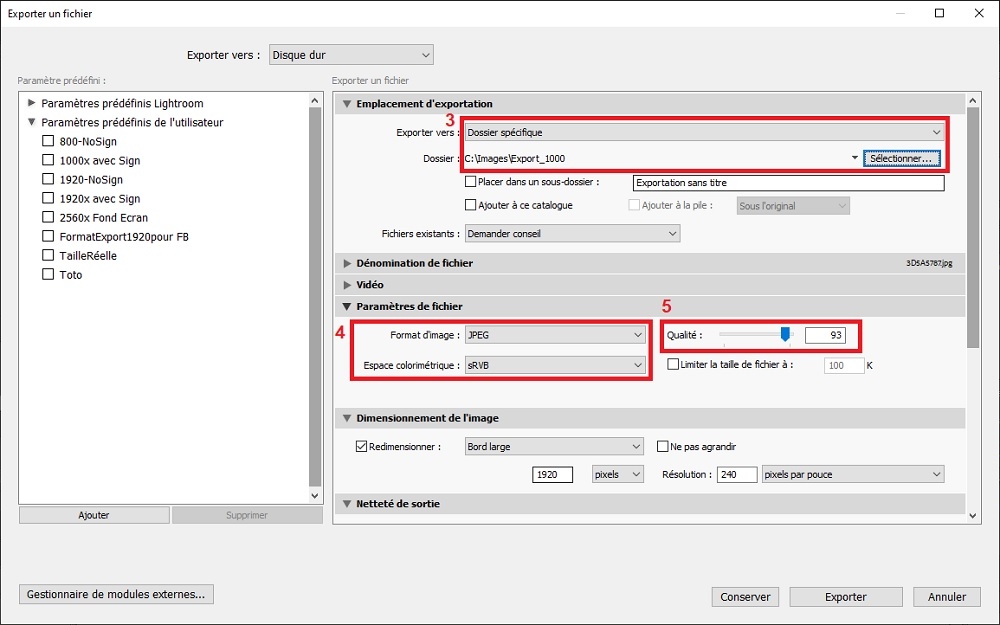Open Gestionnaire de modules externes
The image size is (1000, 625).
(x=116, y=594)
